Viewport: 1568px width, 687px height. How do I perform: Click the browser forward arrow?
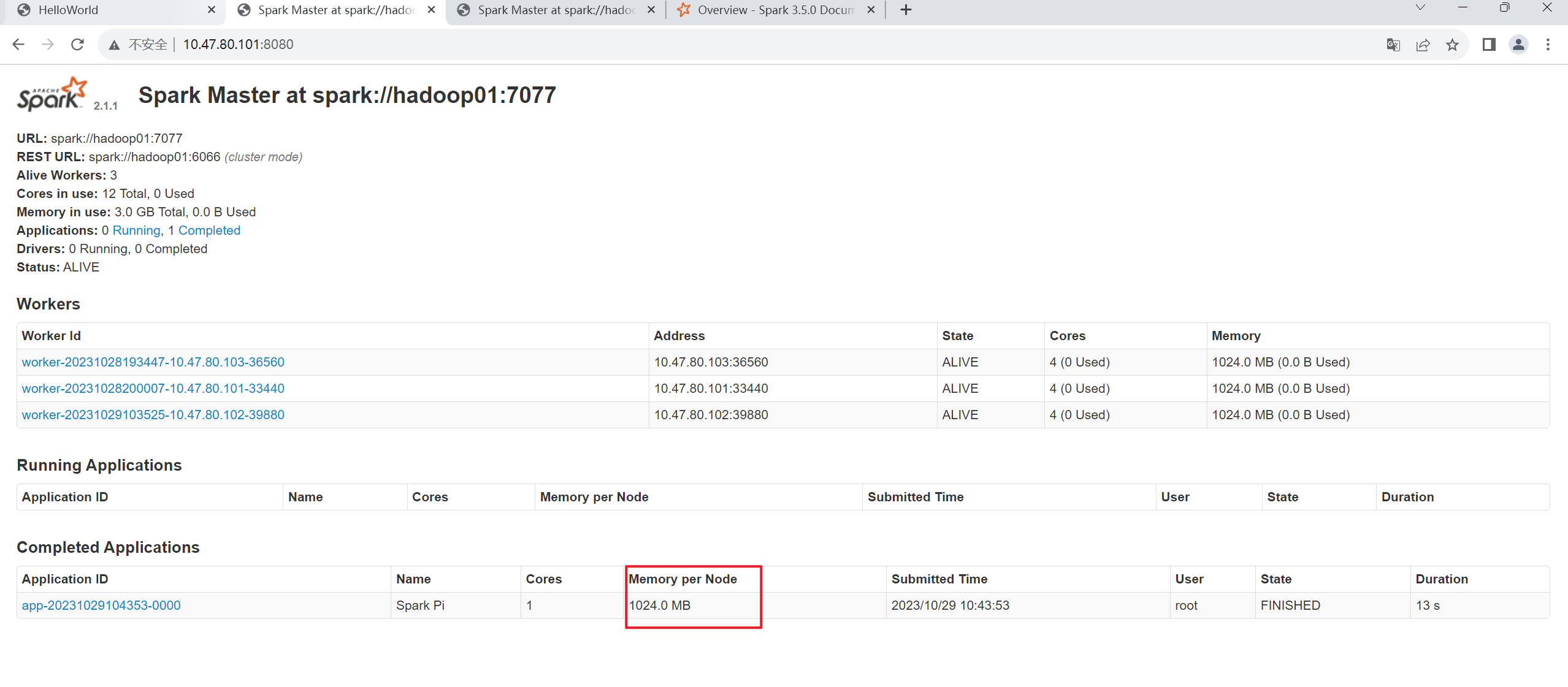pyautogui.click(x=48, y=44)
